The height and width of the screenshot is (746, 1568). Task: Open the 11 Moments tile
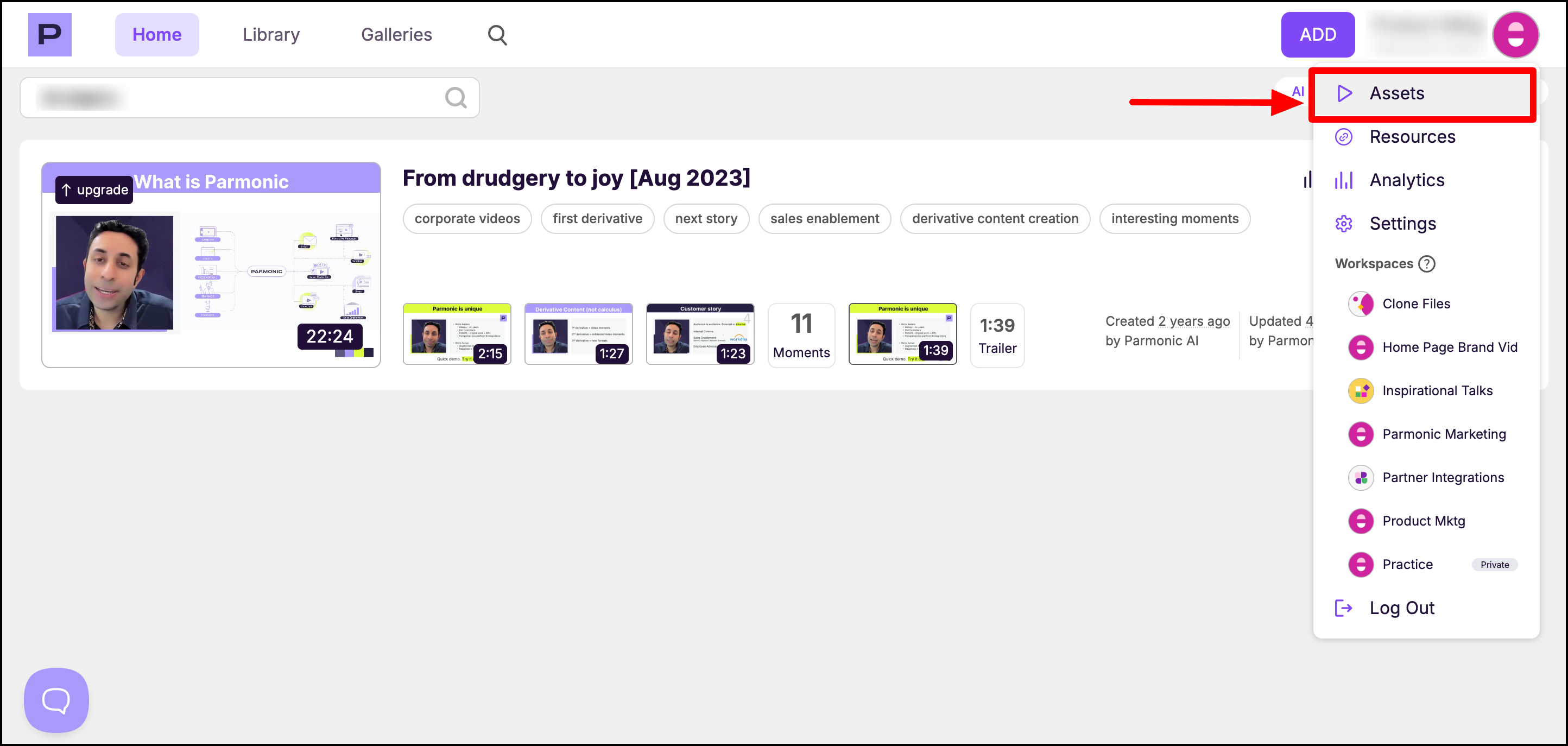click(x=800, y=334)
